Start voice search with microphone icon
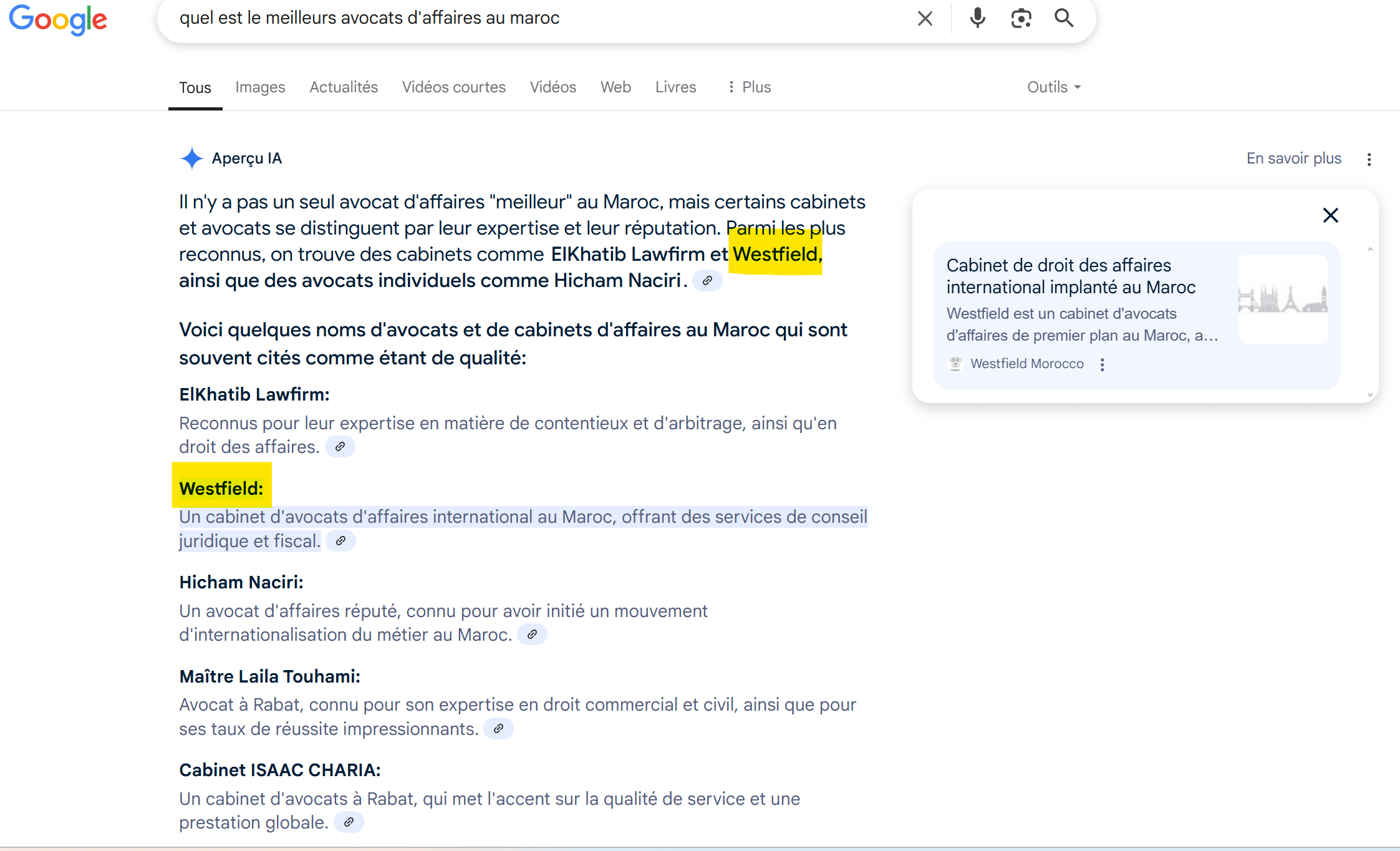The image size is (1400, 851). pos(978,18)
